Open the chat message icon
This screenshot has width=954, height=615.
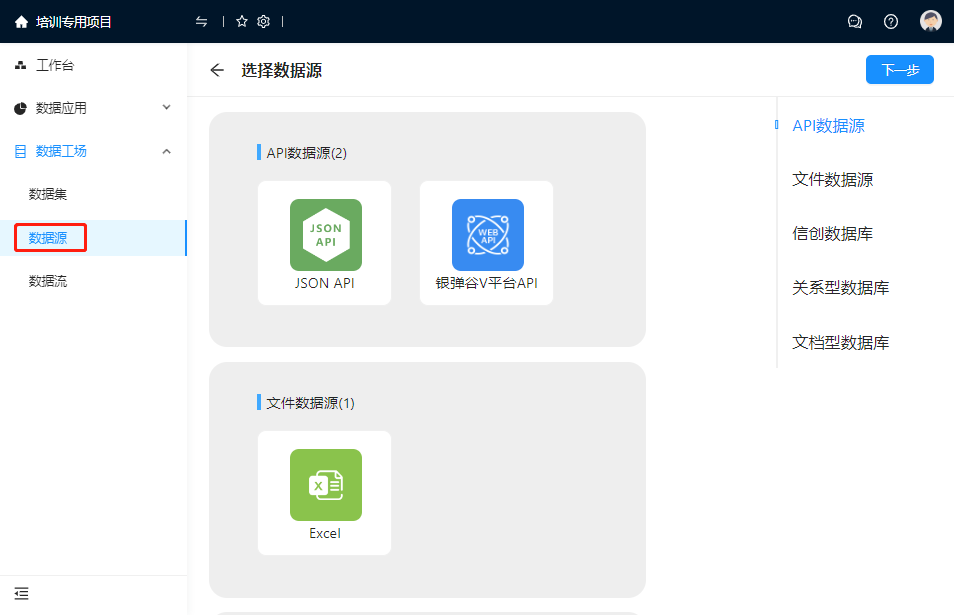(855, 21)
